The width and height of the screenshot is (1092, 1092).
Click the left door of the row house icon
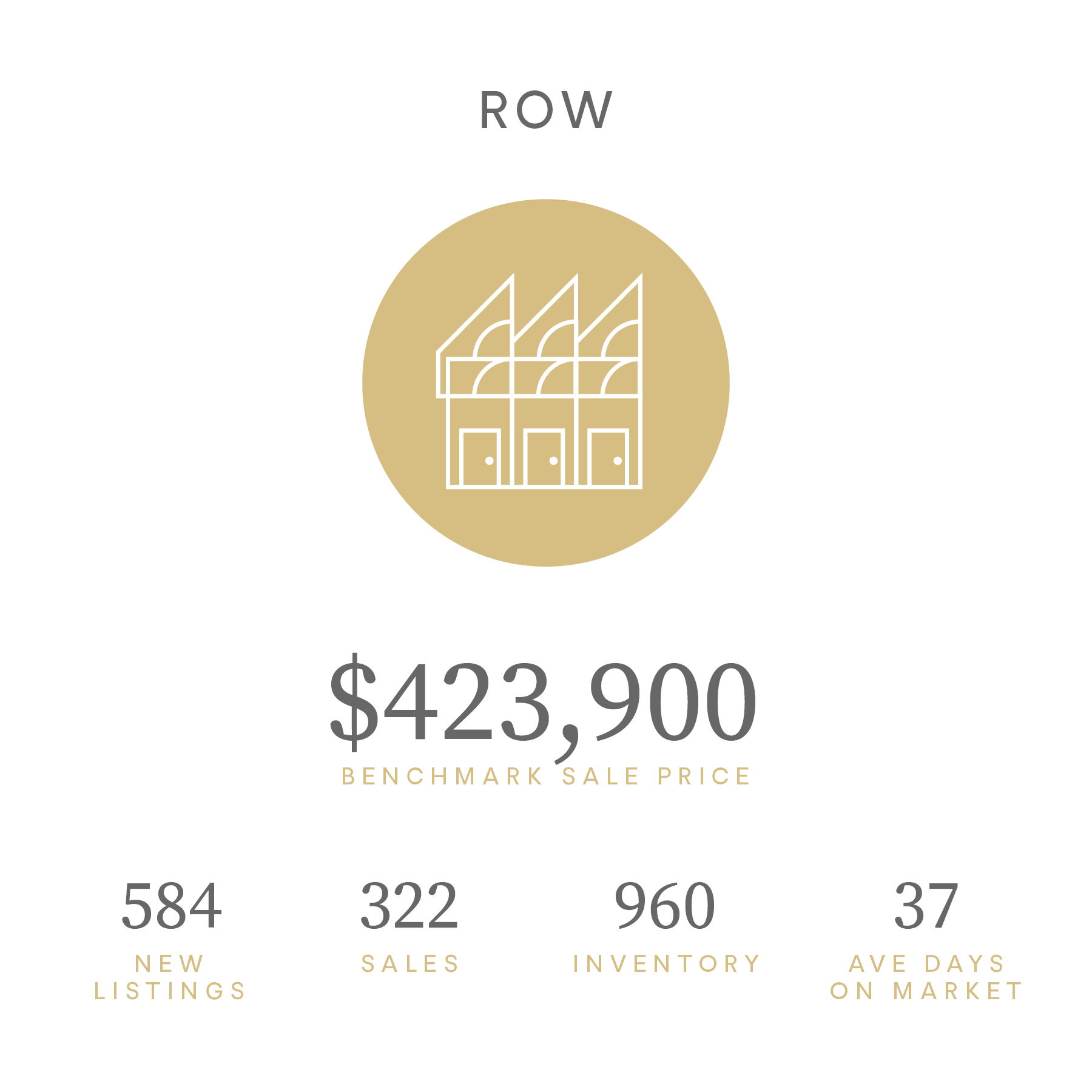coord(480,458)
